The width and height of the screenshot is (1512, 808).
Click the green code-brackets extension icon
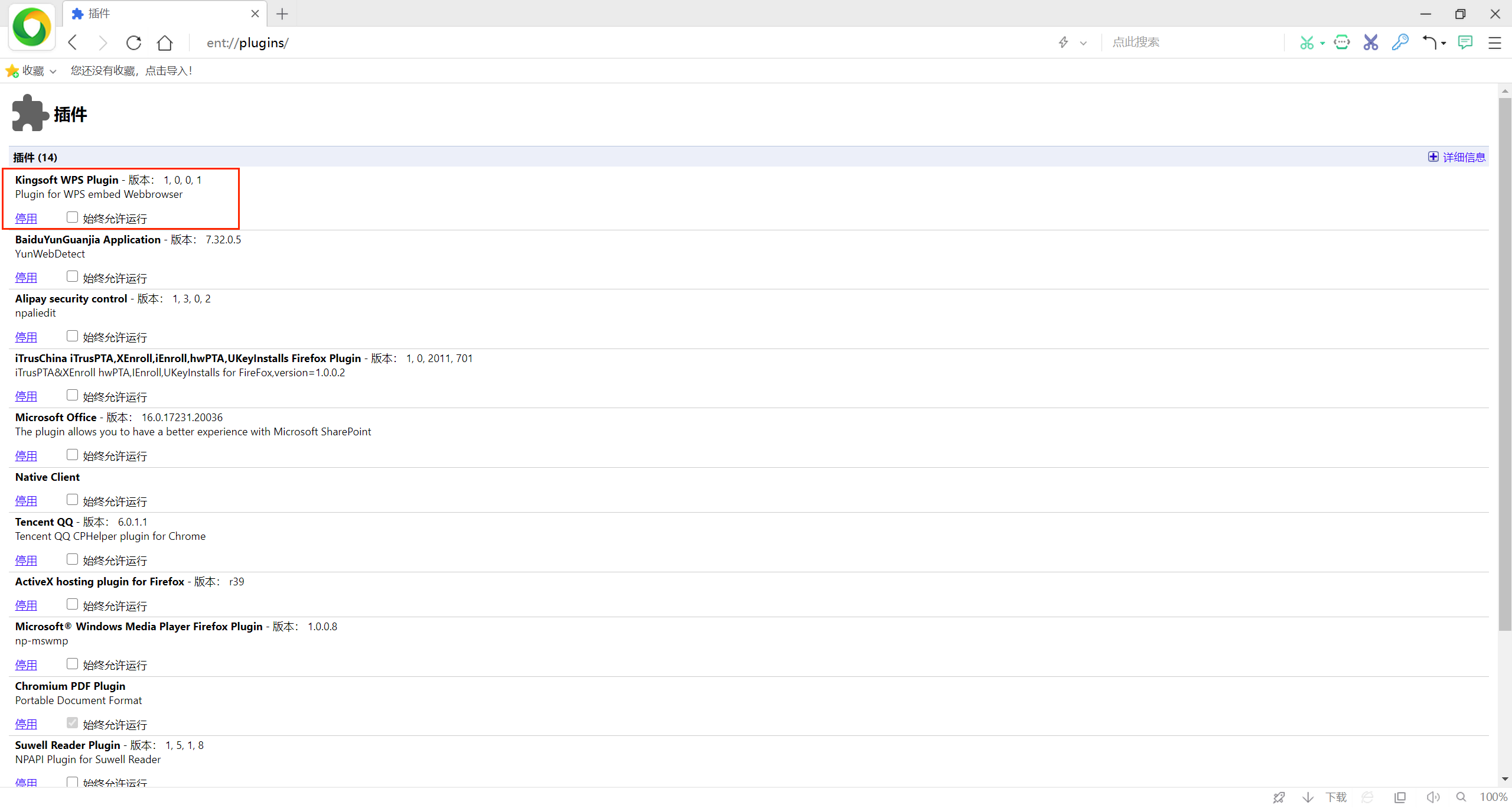coord(1342,43)
